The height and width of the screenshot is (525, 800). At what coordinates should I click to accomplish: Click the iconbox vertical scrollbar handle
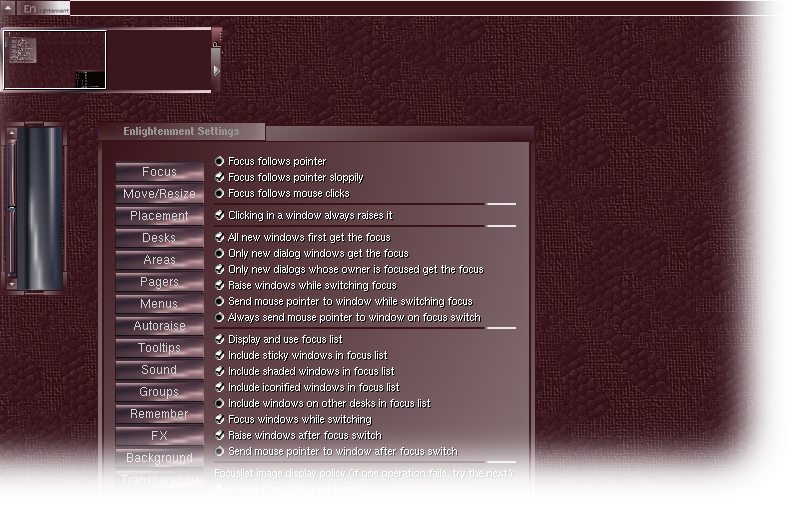click(x=12, y=208)
